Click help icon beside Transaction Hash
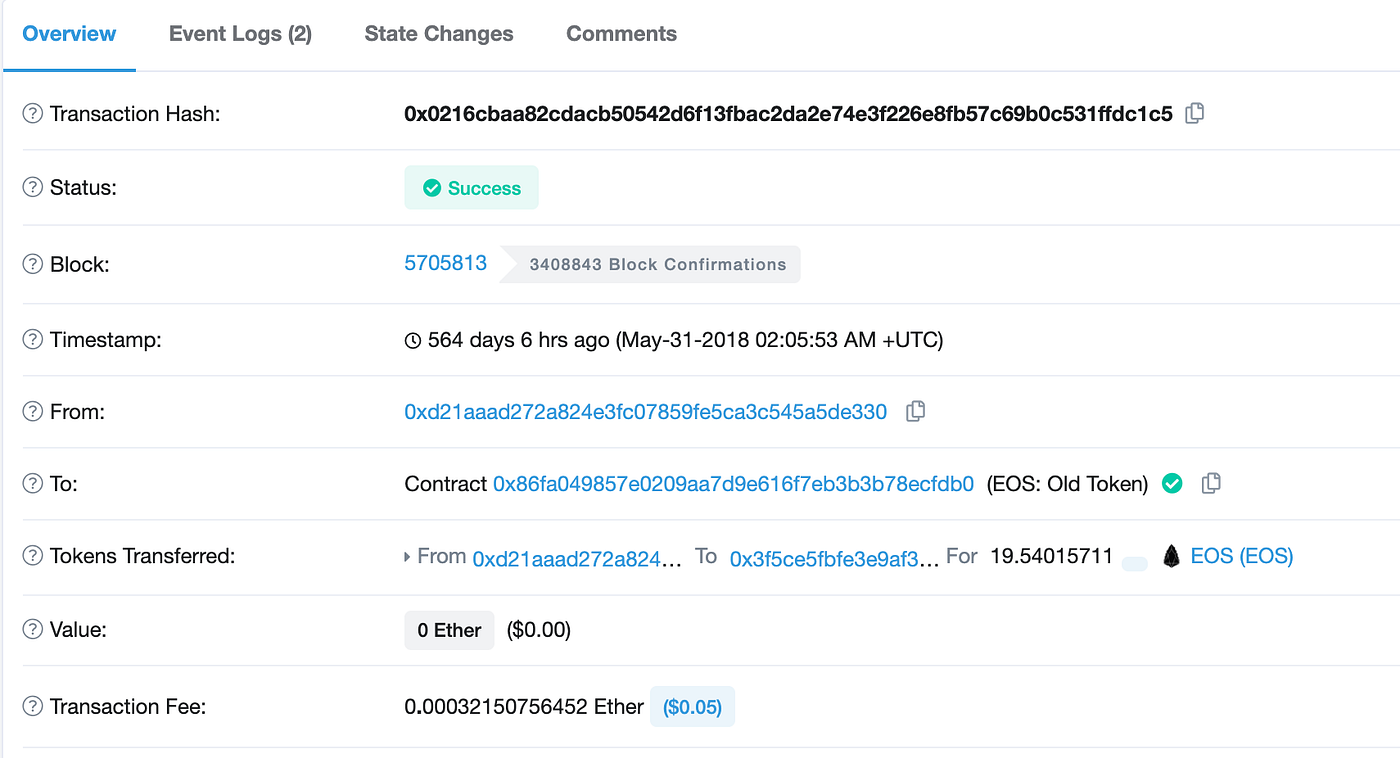 coord(33,114)
